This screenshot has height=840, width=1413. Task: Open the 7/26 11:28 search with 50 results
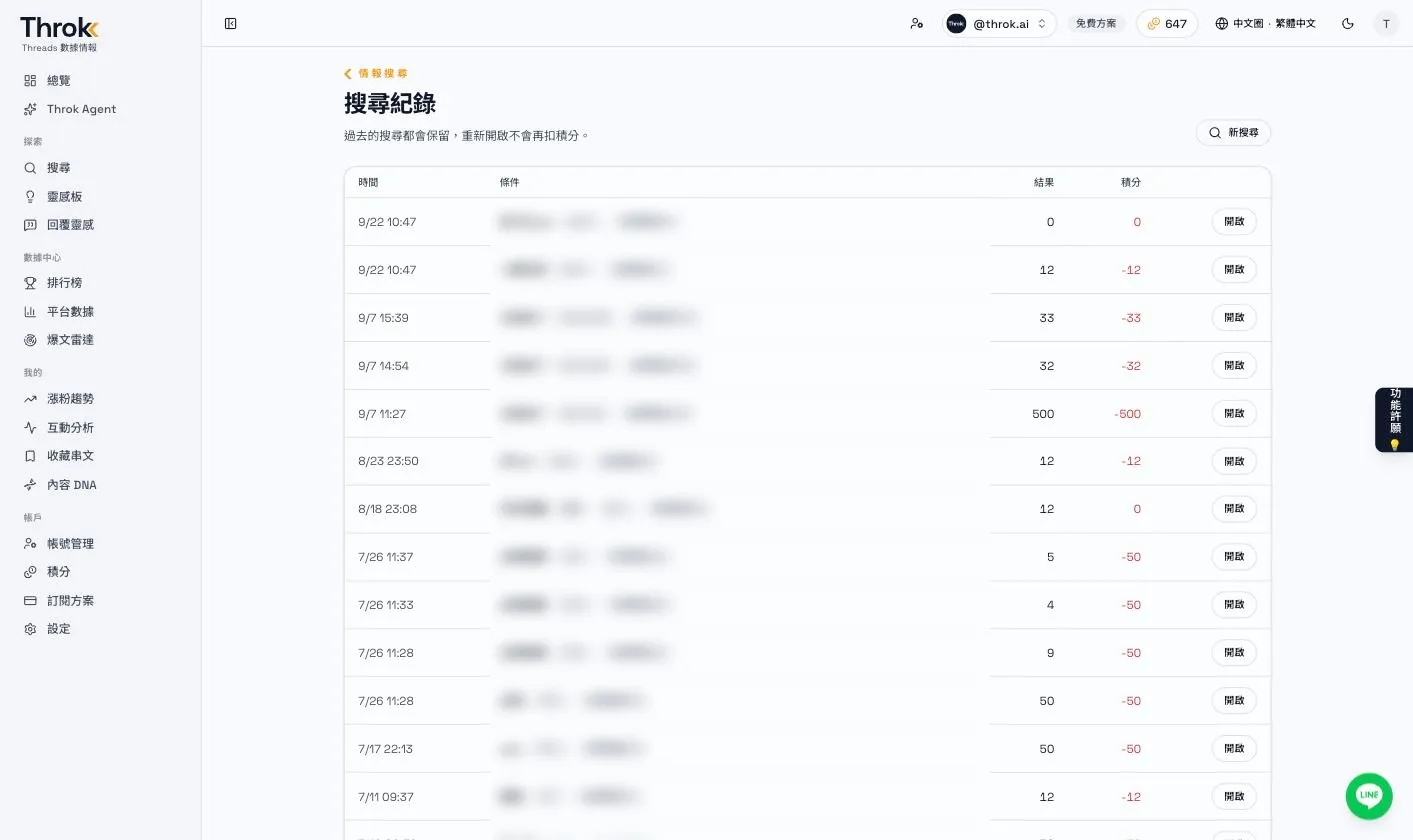click(x=1234, y=701)
